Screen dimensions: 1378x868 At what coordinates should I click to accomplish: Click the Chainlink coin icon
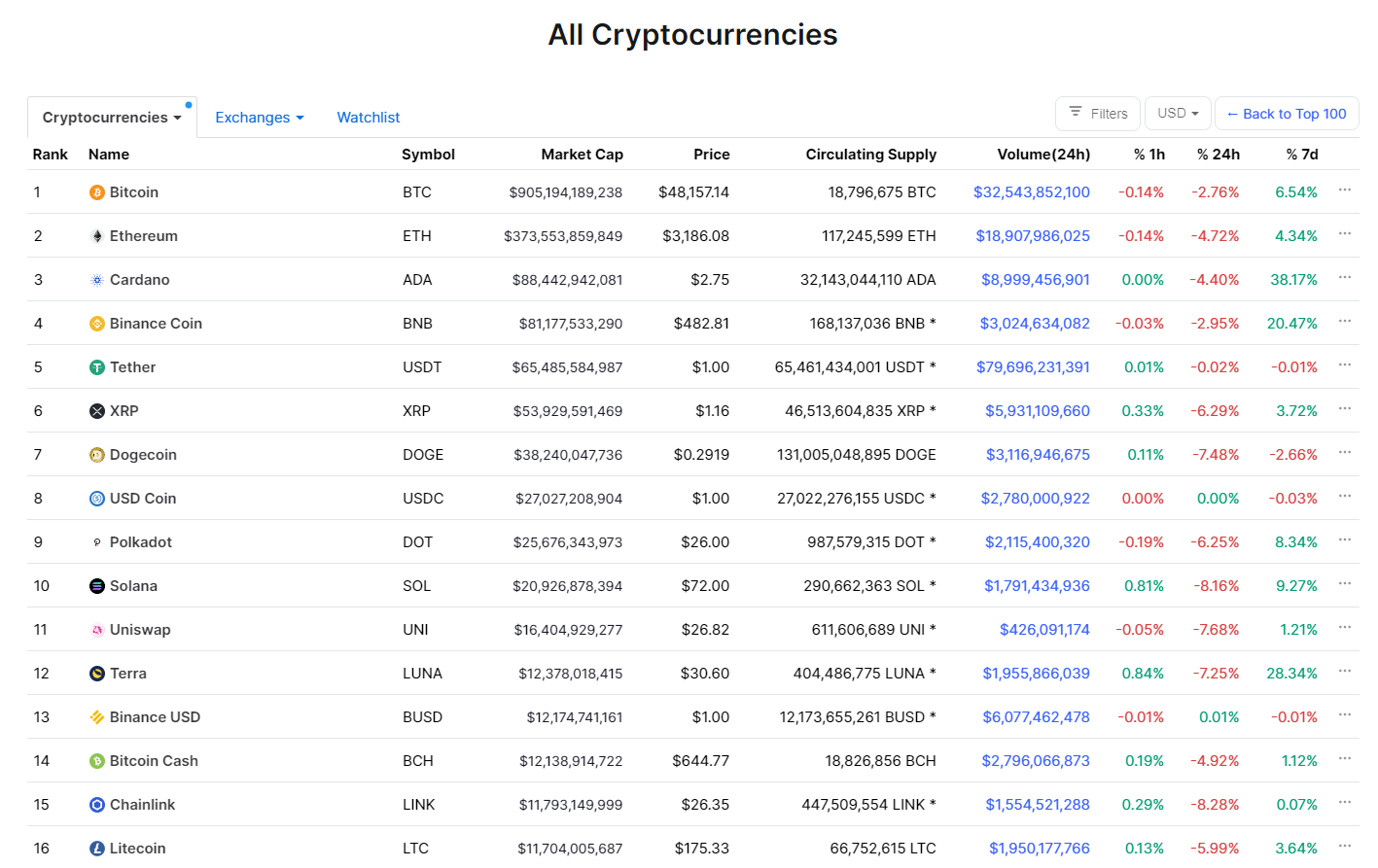coord(97,805)
